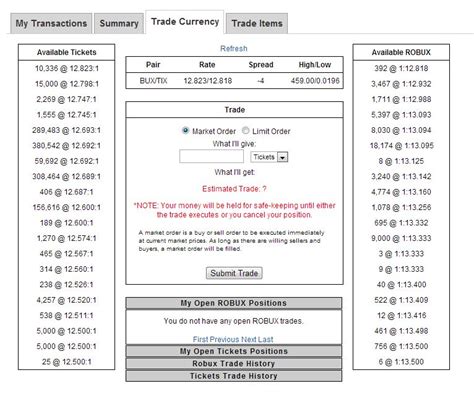Expand Robux Trade History section

pyautogui.click(x=234, y=363)
